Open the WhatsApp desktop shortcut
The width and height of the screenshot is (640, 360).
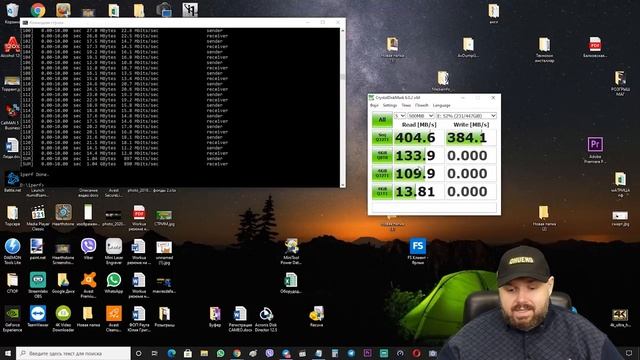113,282
